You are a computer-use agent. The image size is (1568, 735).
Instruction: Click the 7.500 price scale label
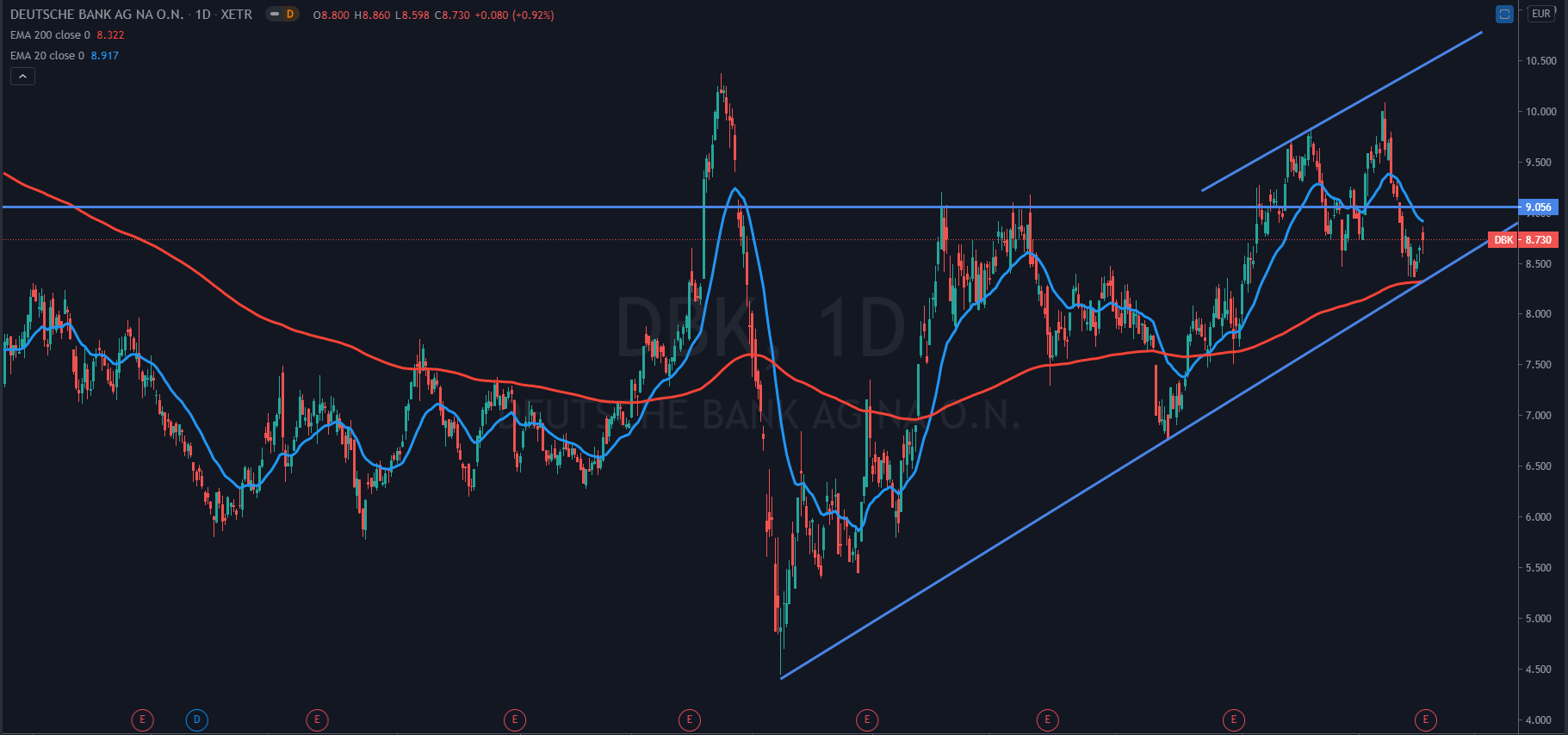click(1540, 365)
